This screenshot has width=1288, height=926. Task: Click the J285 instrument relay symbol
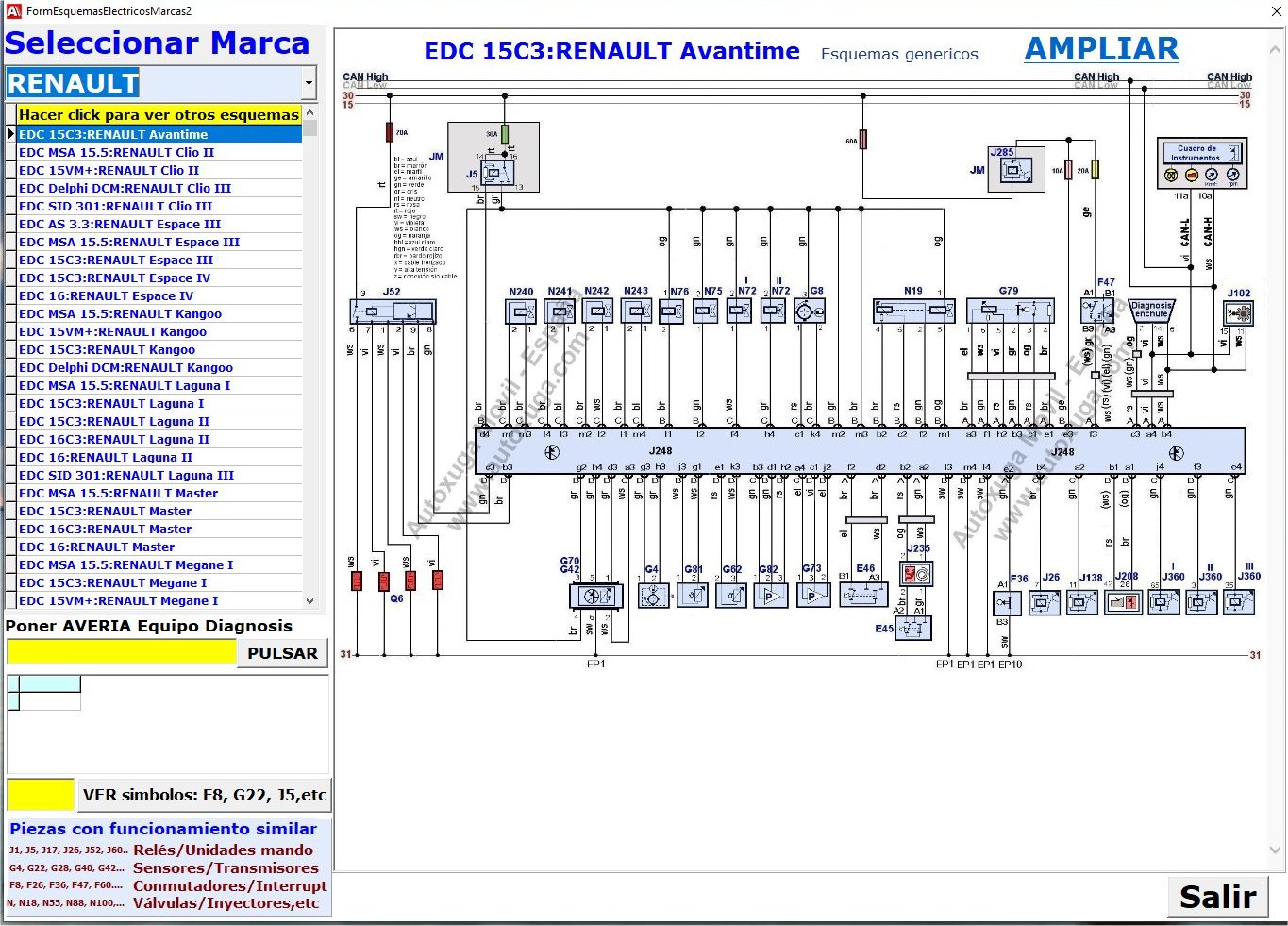[1016, 171]
